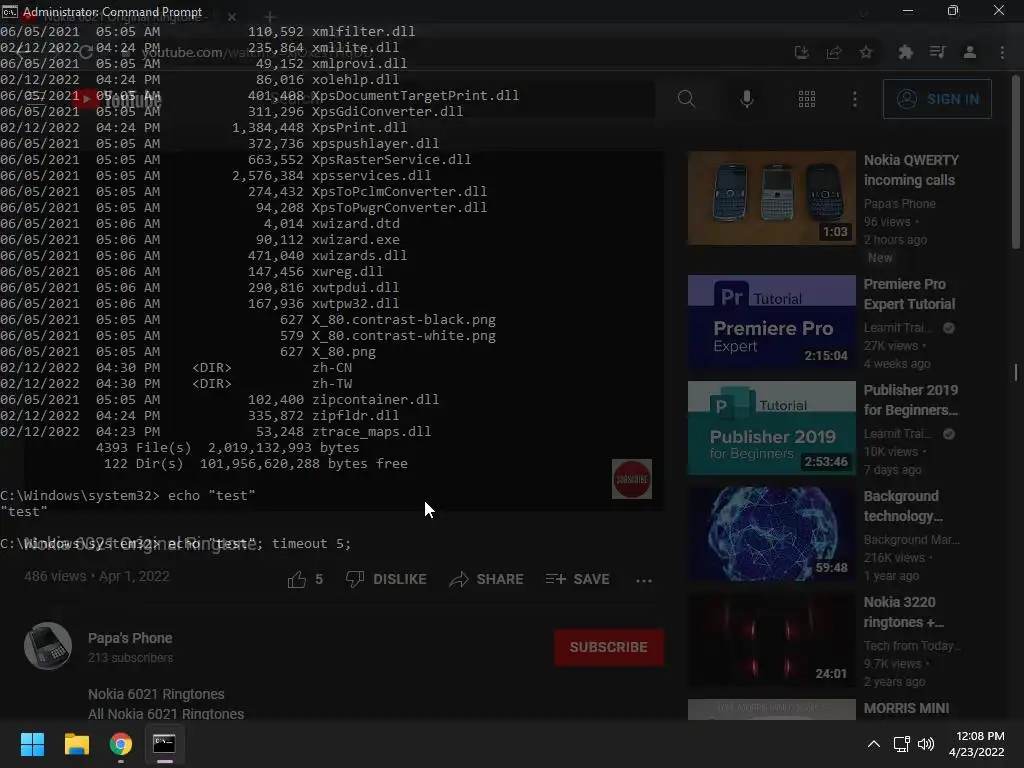Click the MORRIS MINI video title

[x=906, y=708]
